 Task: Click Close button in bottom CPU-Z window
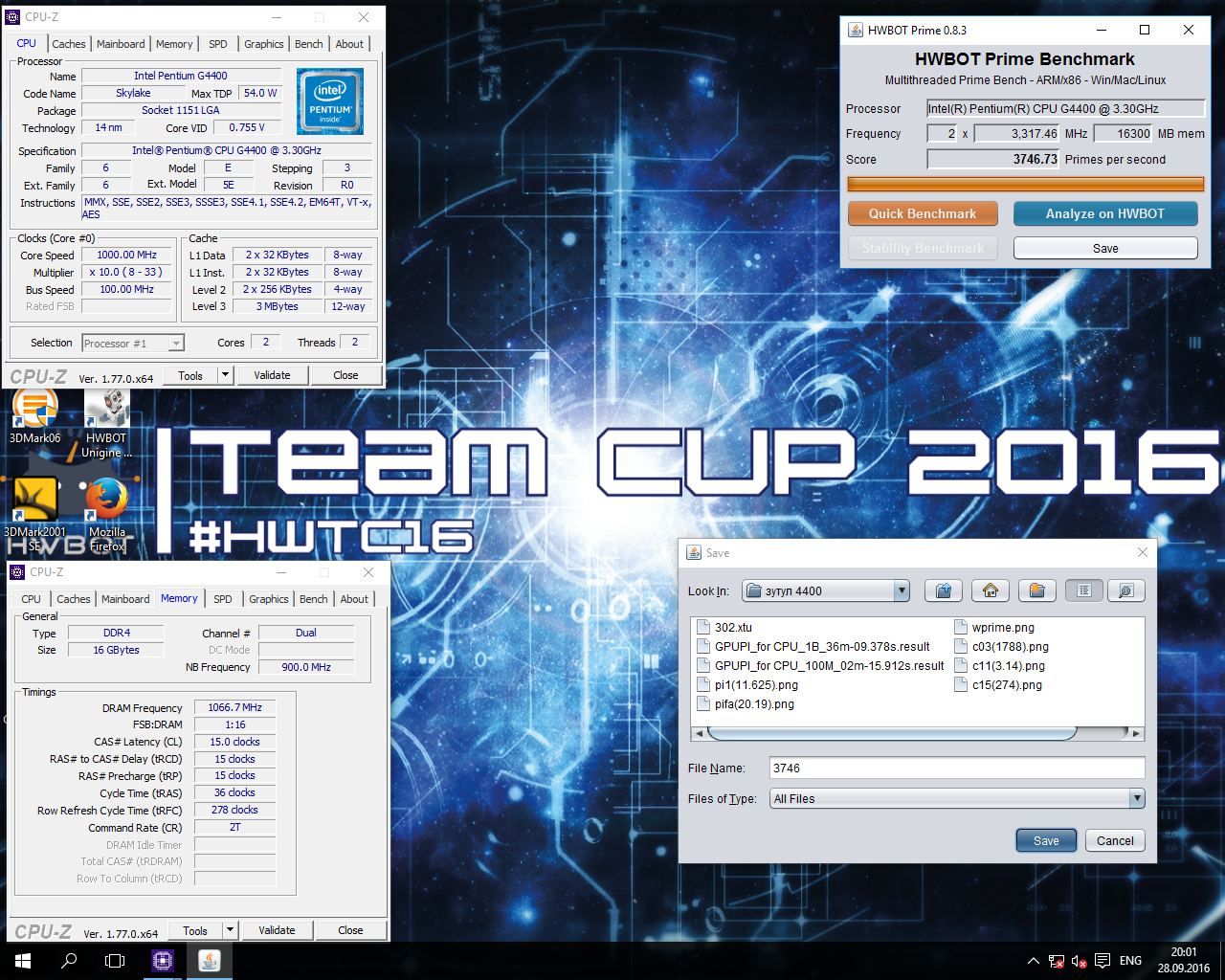click(x=350, y=930)
